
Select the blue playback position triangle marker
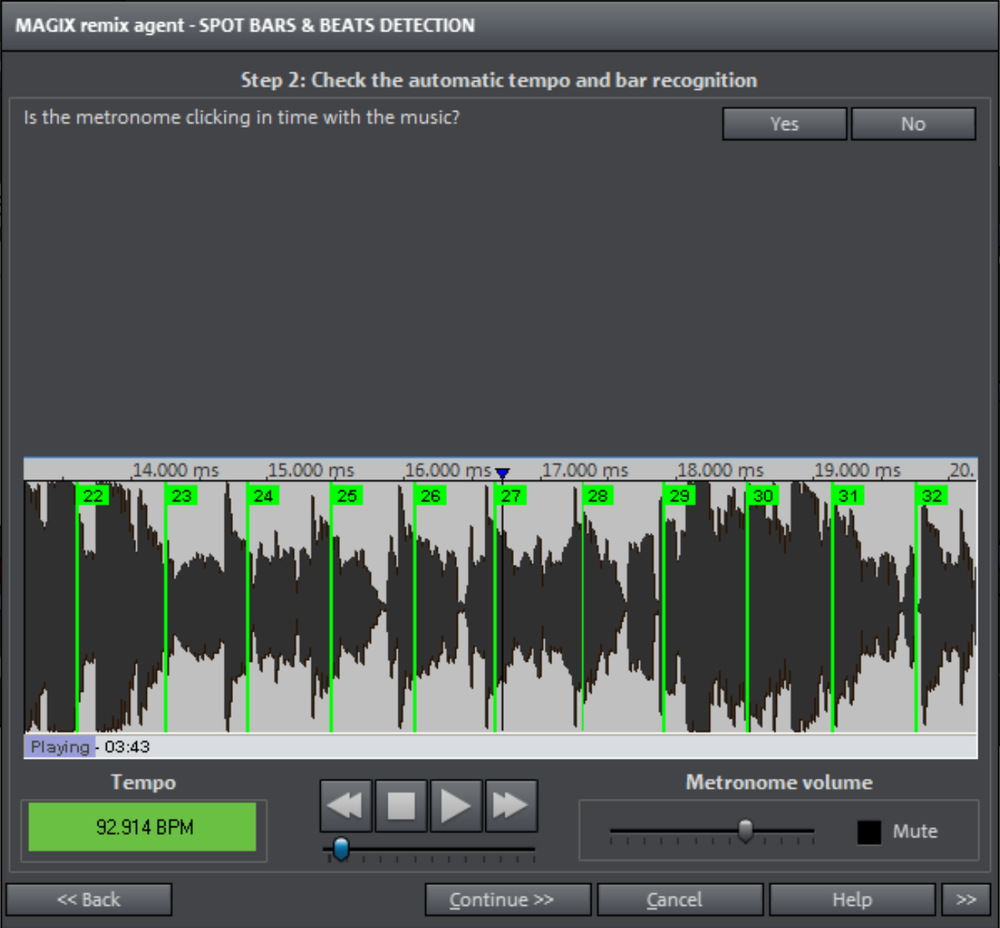503,473
